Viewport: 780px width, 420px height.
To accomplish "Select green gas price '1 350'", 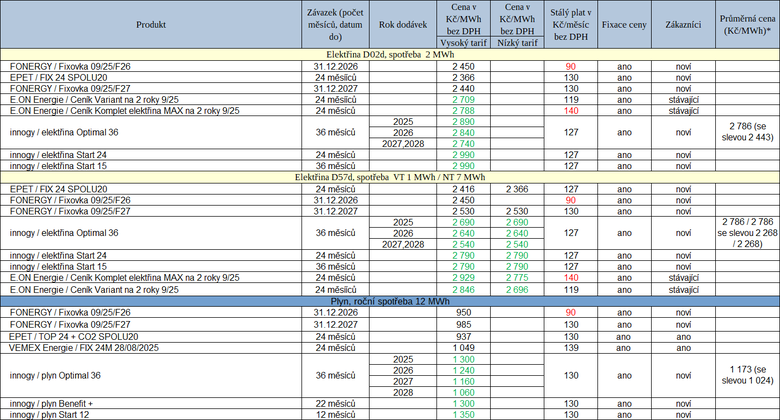I will (x=464, y=415).
